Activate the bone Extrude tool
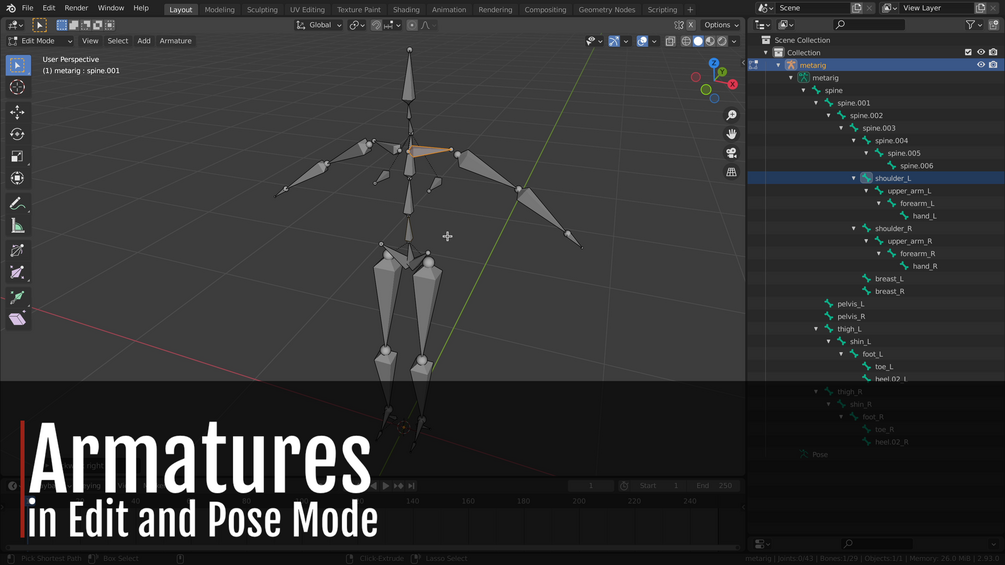The width and height of the screenshot is (1005, 565). point(17,297)
